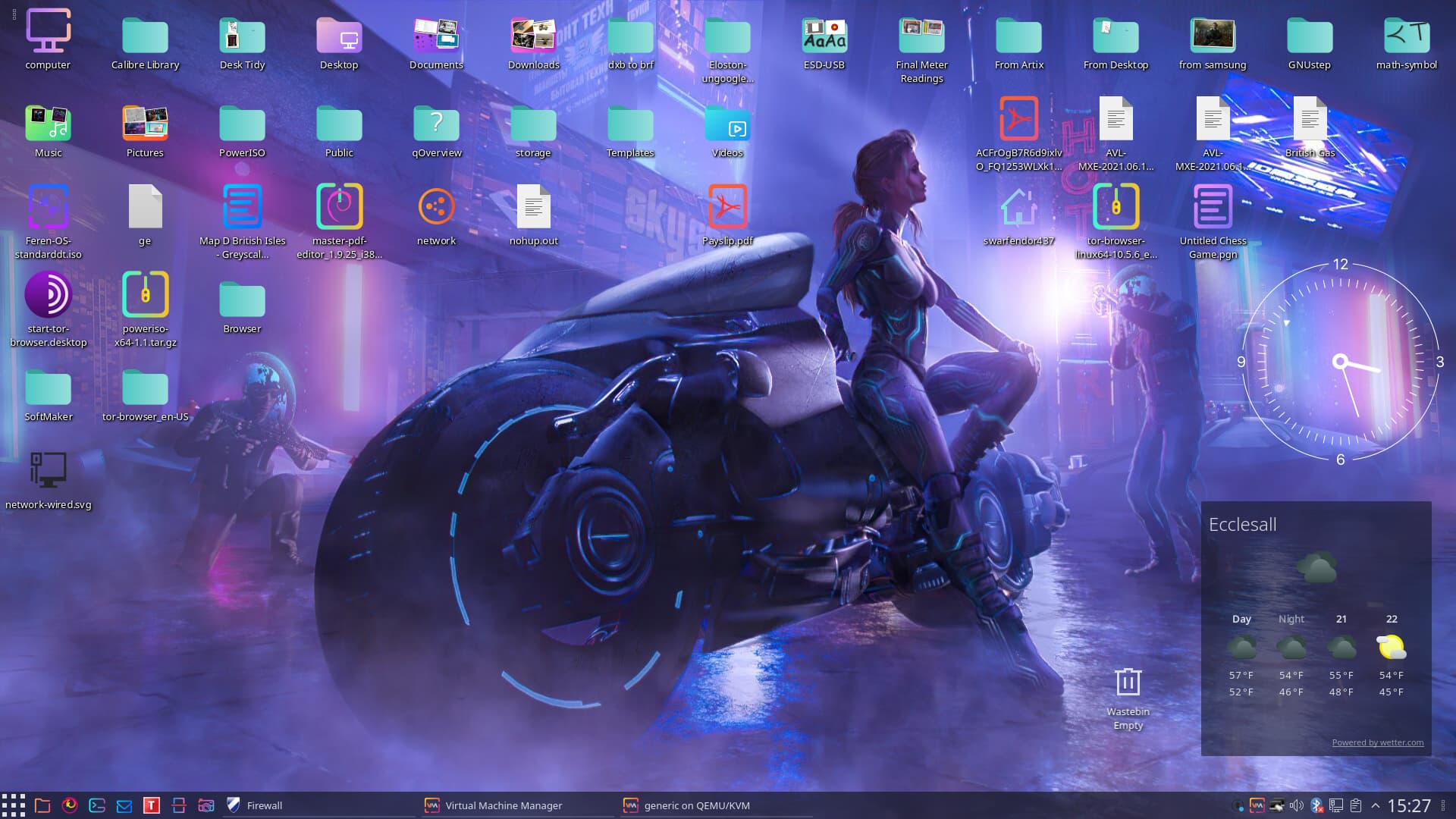Open the terminal launcher in the taskbar
Image resolution: width=1456 pixels, height=819 pixels.
click(x=97, y=805)
